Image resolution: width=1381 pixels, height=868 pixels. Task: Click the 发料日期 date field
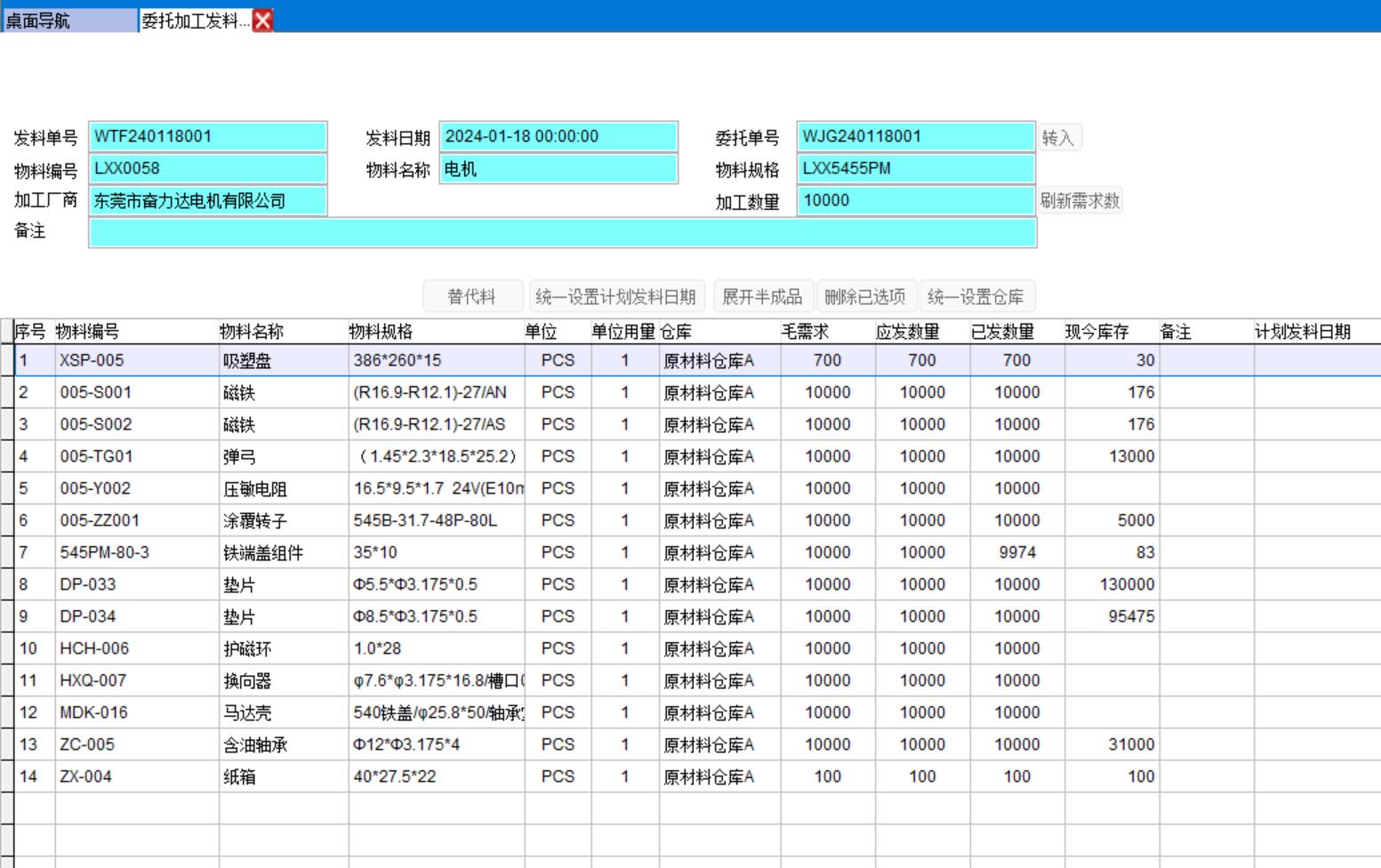coord(558,137)
